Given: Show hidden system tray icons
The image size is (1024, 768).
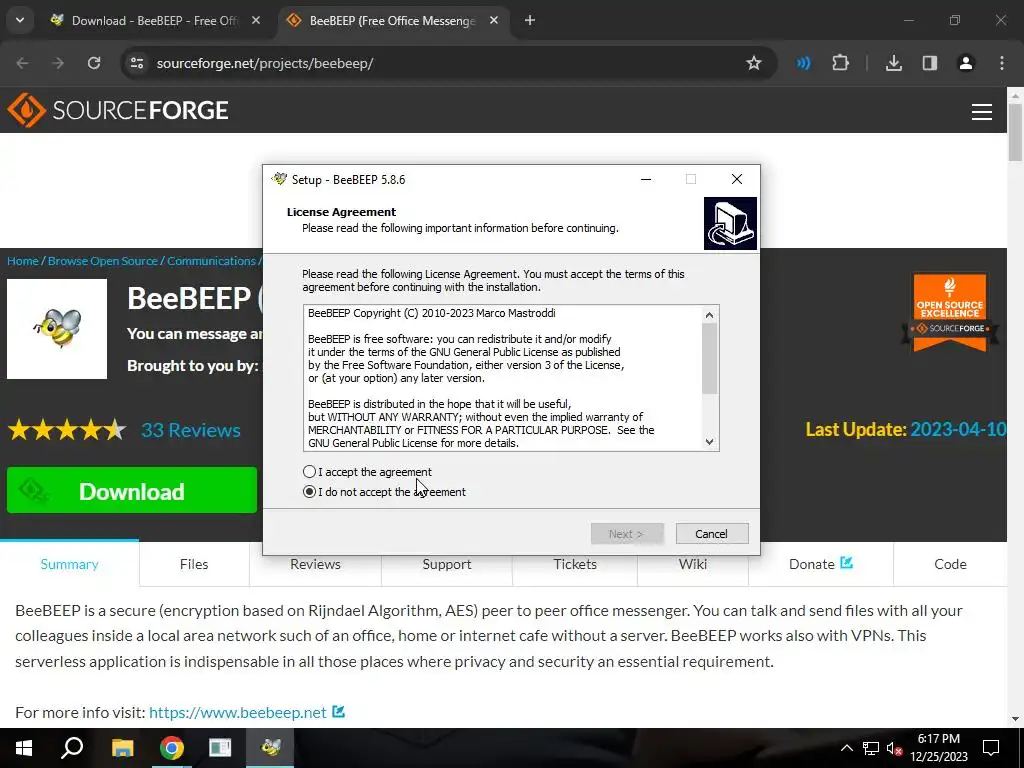Looking at the screenshot, I should [x=846, y=748].
